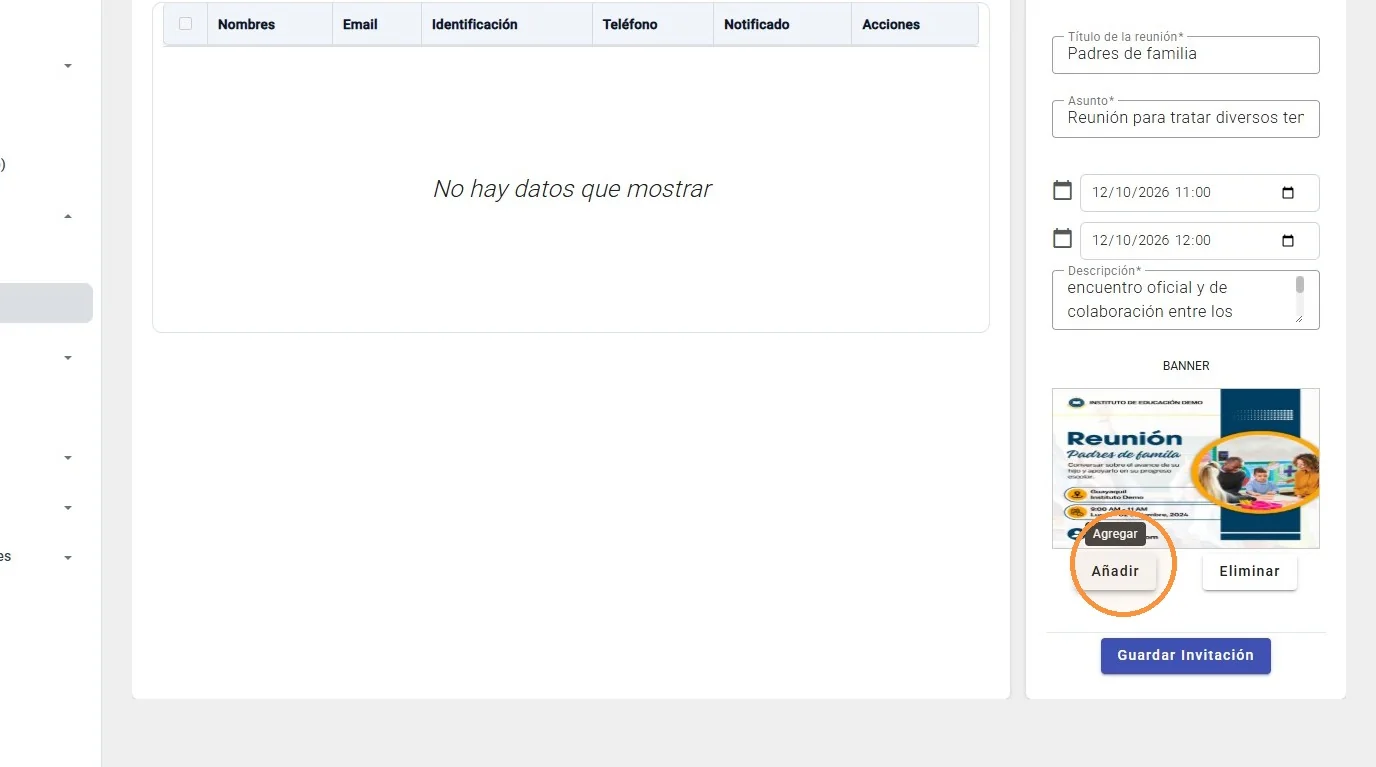The width and height of the screenshot is (1376, 767).
Task: Expand the sidebar section ending in "es"
Action: click(x=68, y=558)
